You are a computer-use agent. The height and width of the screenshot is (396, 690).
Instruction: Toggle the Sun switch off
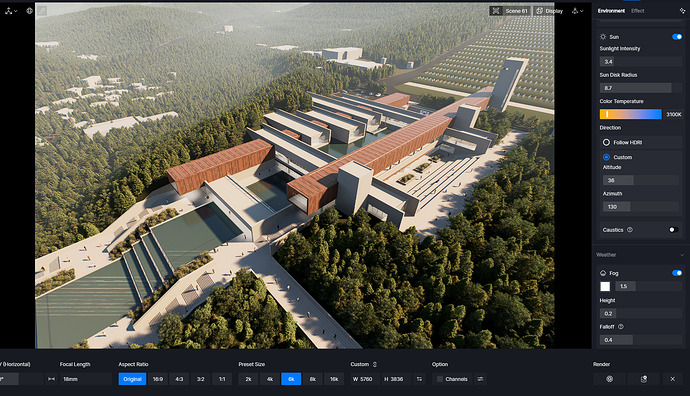tap(677, 37)
